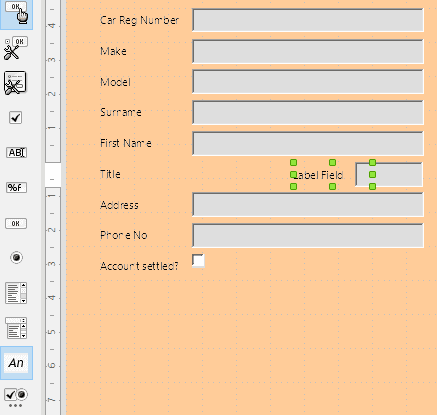The width and height of the screenshot is (437, 415).
Task: Click the Model text field
Action: 308,82
